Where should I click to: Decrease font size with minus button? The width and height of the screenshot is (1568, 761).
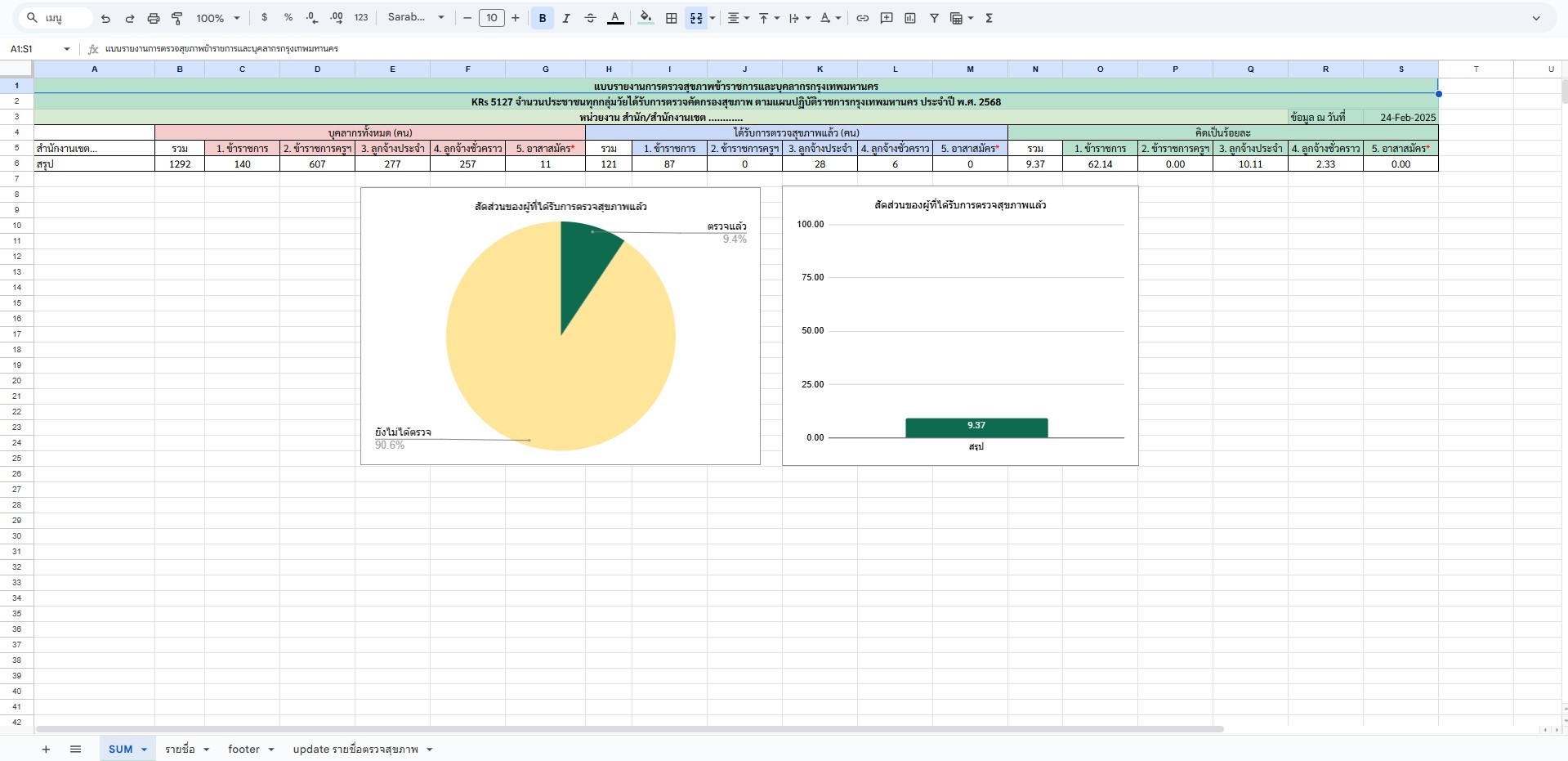pyautogui.click(x=467, y=18)
